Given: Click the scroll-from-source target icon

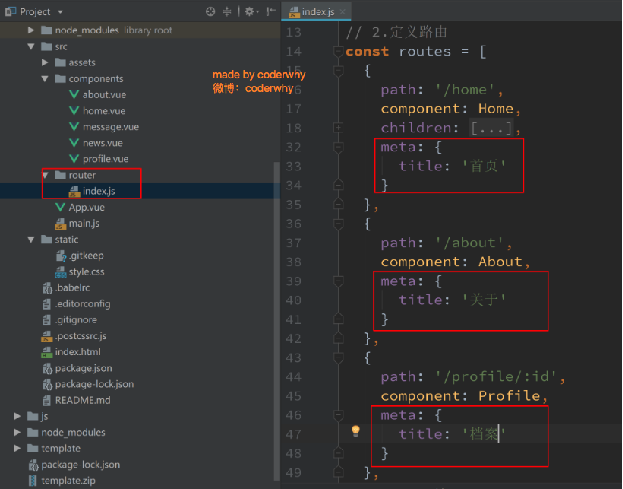Looking at the screenshot, I should coord(211,12).
